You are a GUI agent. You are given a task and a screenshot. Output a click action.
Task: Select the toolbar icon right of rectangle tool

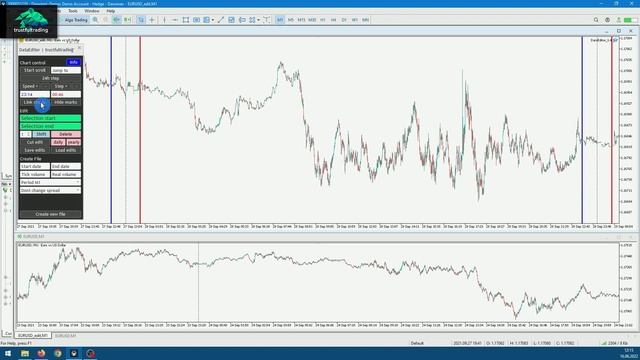pos(196,20)
